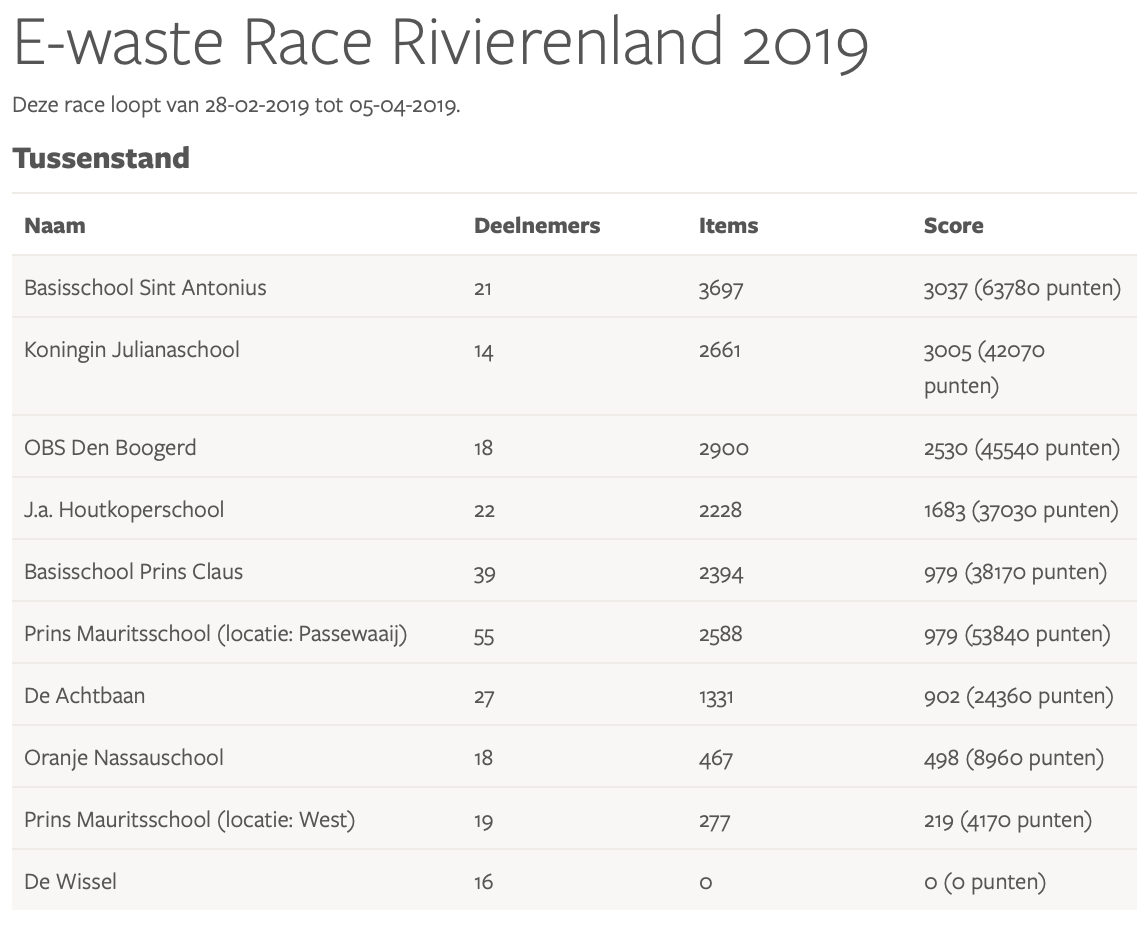Select the De Wissel school name
The height and width of the screenshot is (930, 1148).
coord(70,882)
